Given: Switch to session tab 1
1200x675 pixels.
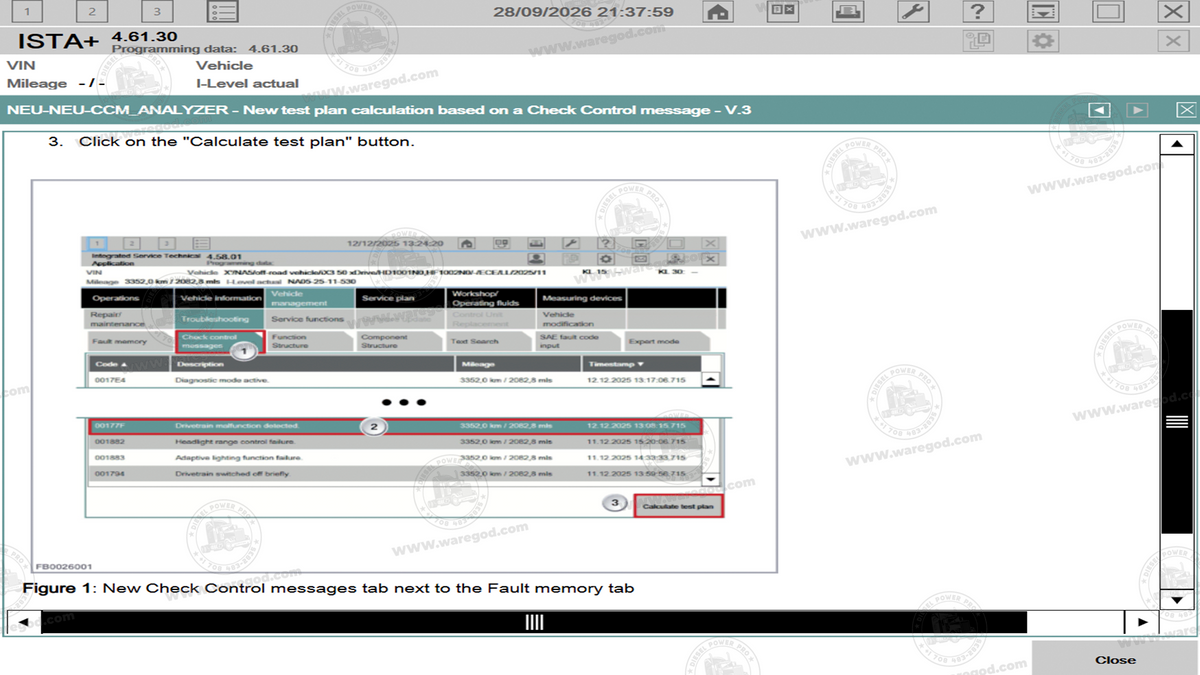Looking at the screenshot, I should (26, 12).
